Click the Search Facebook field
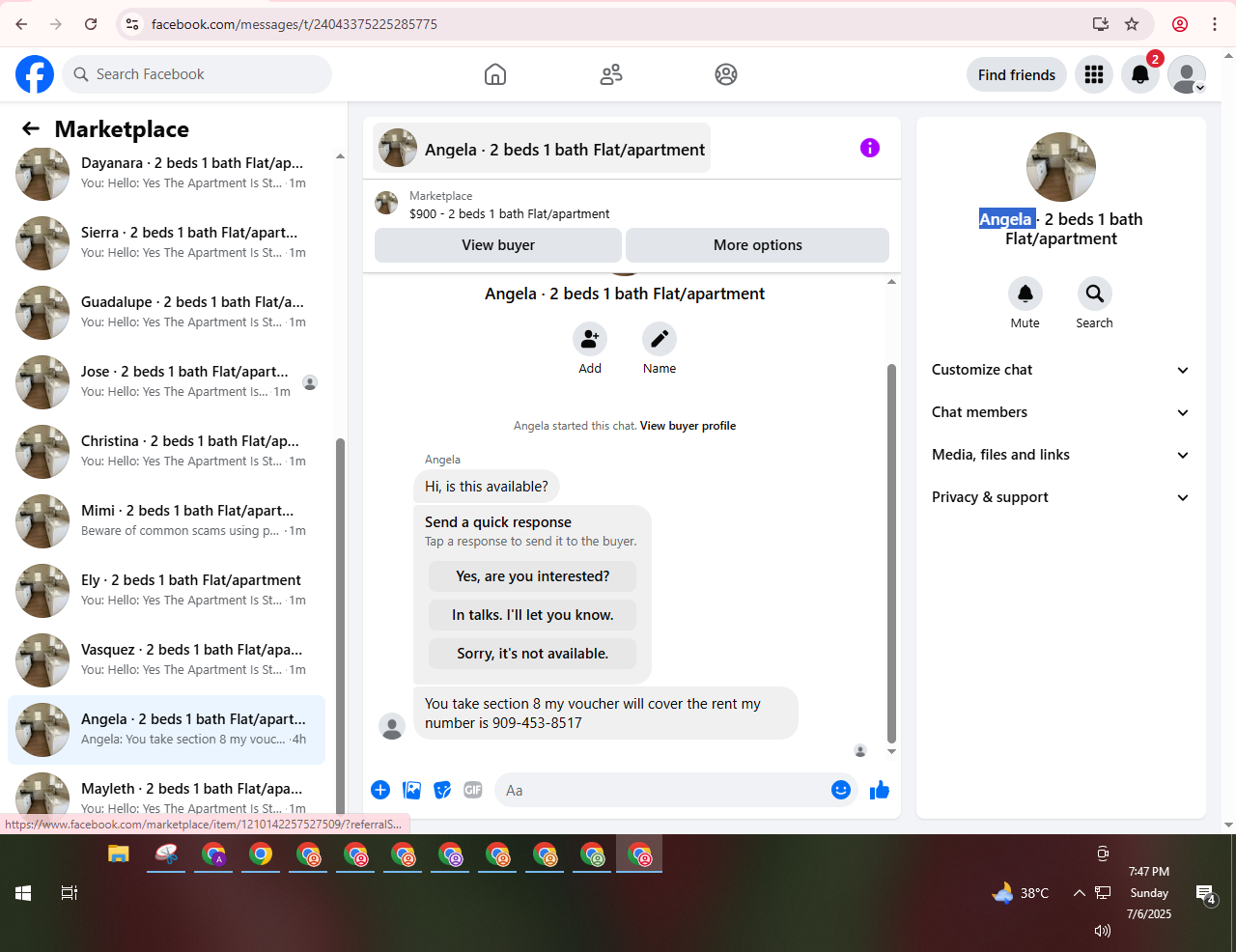Viewport: 1236px width, 952px height. [x=197, y=74]
